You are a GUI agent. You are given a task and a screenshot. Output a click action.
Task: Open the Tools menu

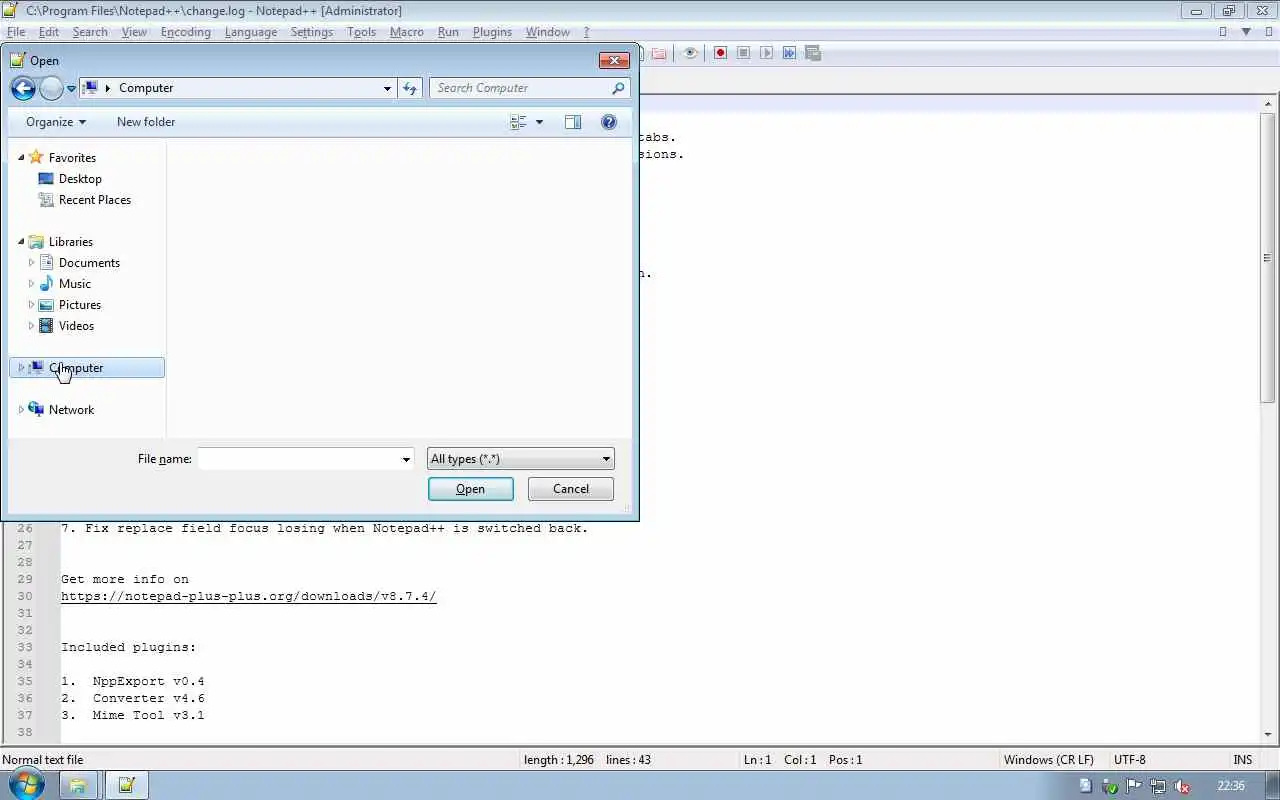361,32
